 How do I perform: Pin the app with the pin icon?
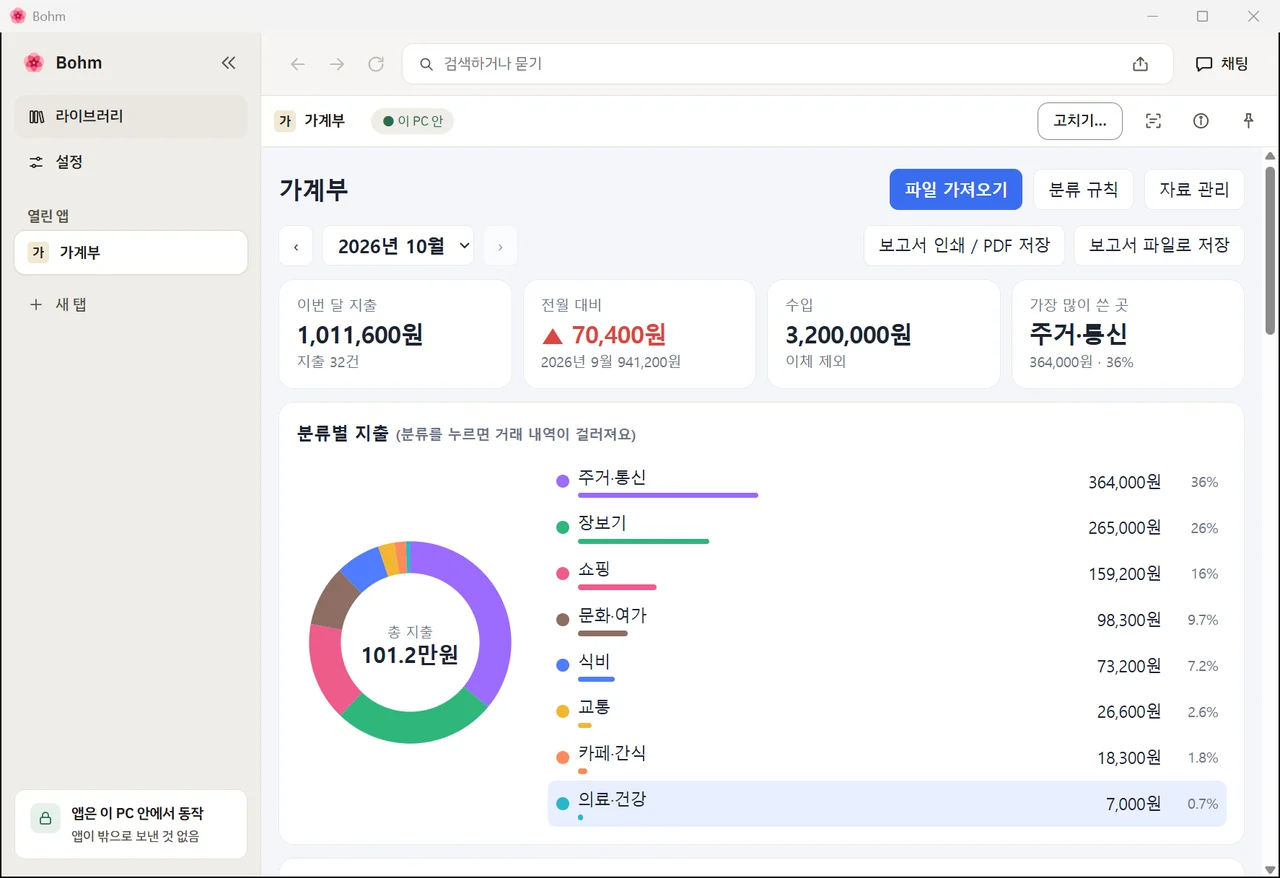tap(1248, 121)
